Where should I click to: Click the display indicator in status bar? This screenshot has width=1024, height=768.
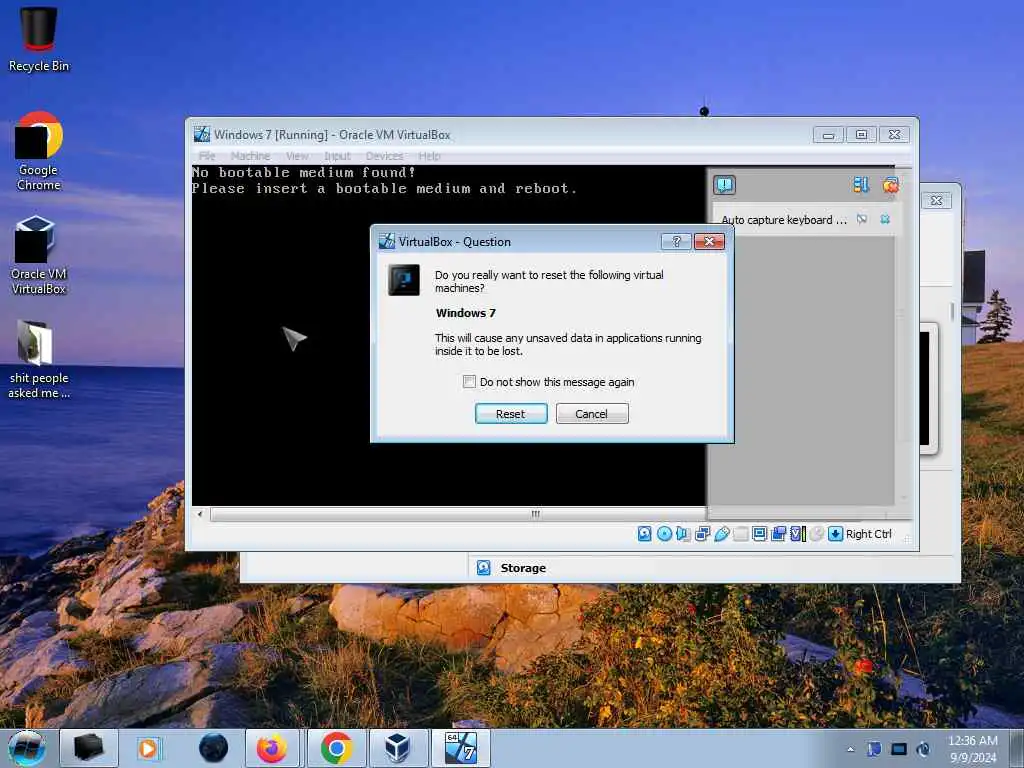[x=760, y=534]
